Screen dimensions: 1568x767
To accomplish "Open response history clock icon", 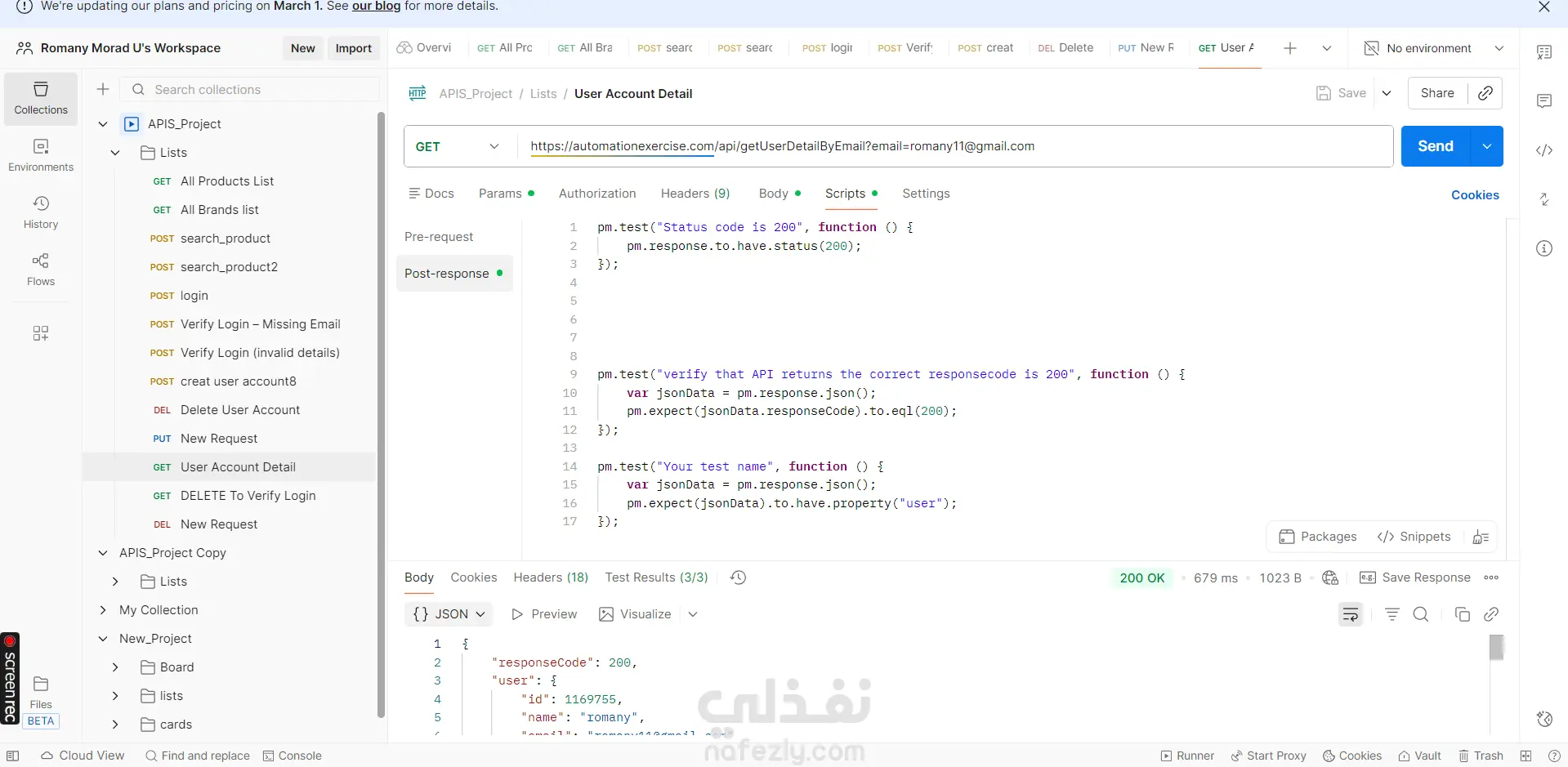I will pos(738,577).
